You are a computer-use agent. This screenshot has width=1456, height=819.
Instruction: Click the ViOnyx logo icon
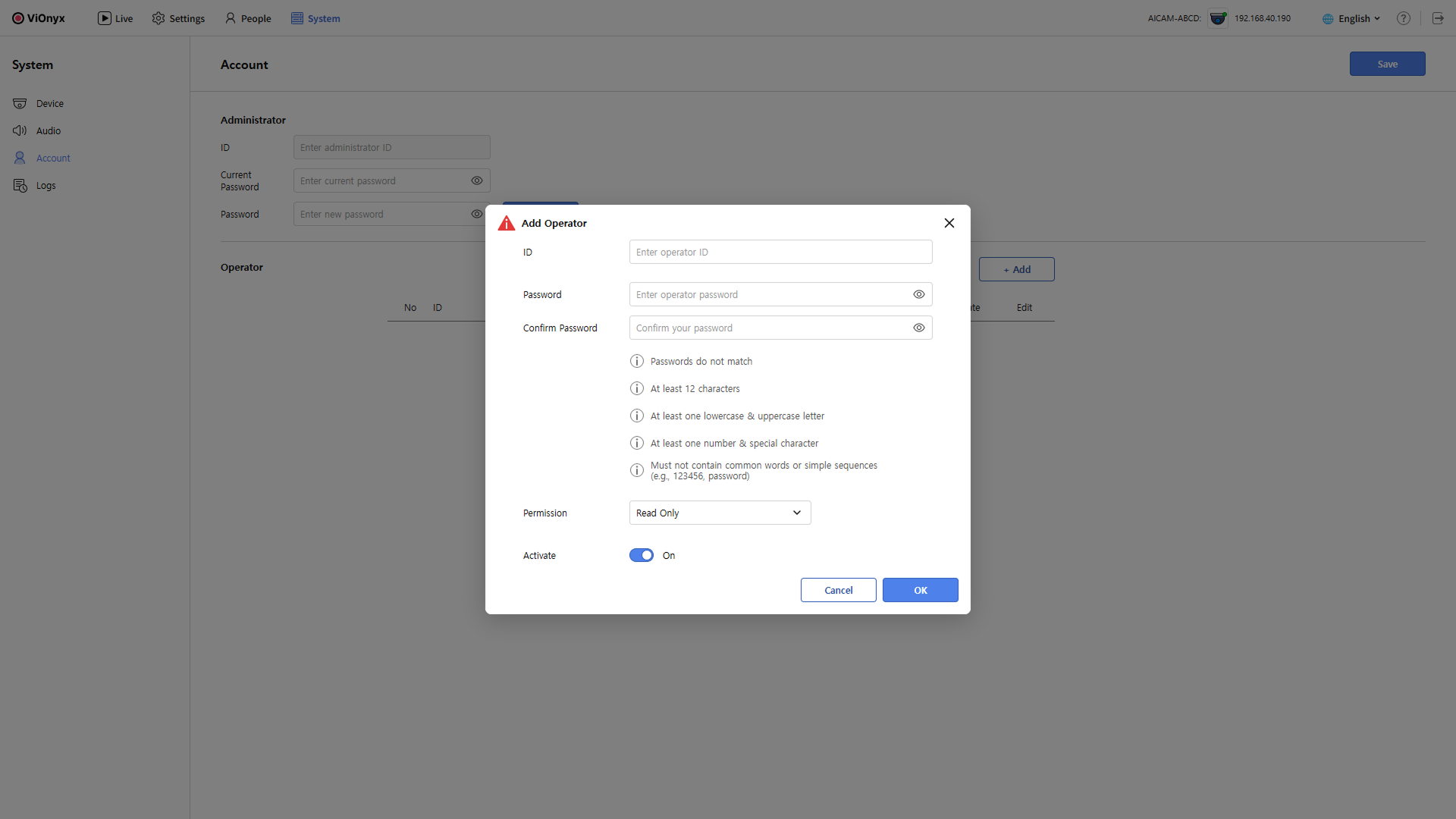[x=18, y=18]
